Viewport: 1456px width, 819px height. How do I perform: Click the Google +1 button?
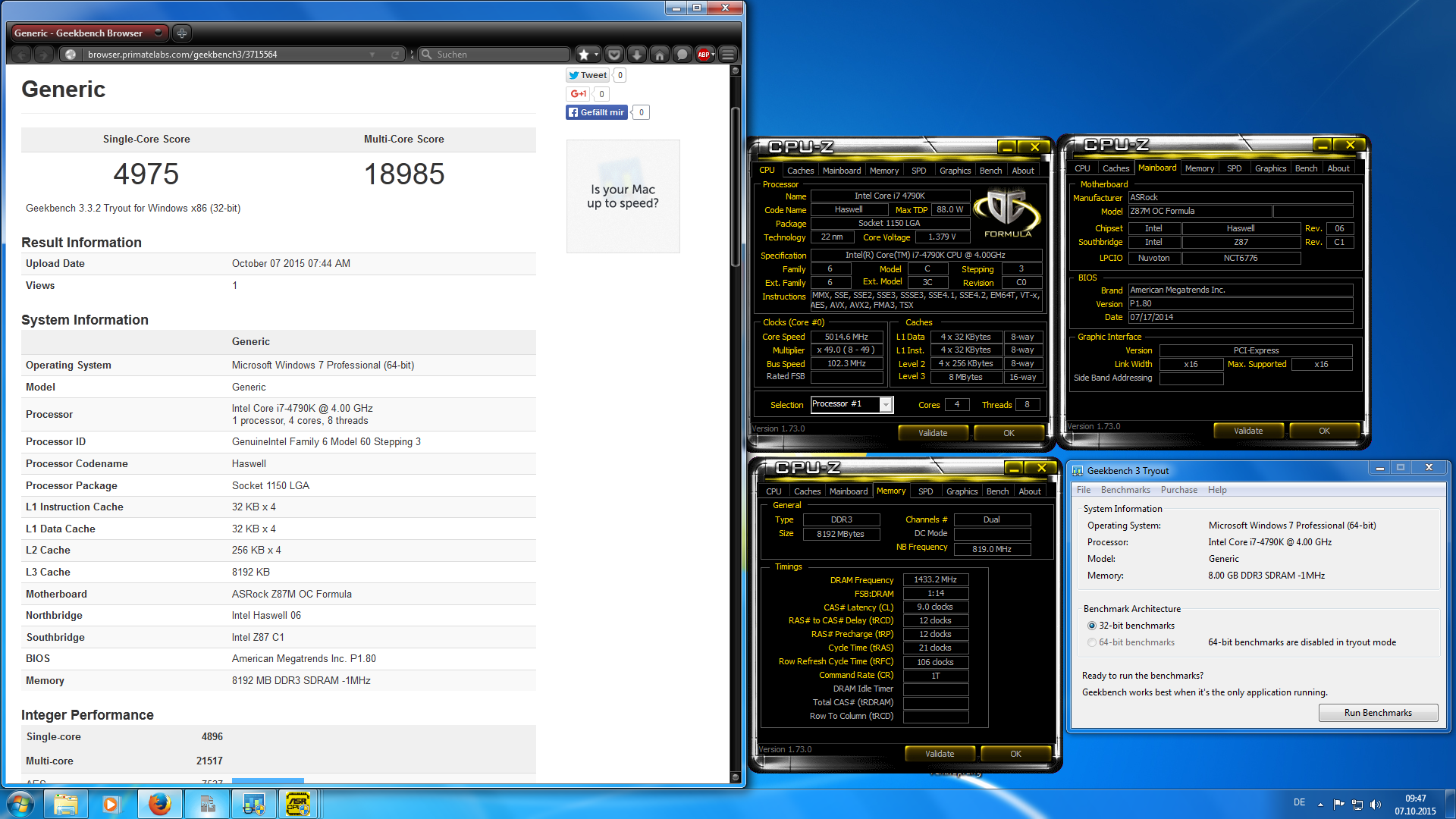(578, 94)
